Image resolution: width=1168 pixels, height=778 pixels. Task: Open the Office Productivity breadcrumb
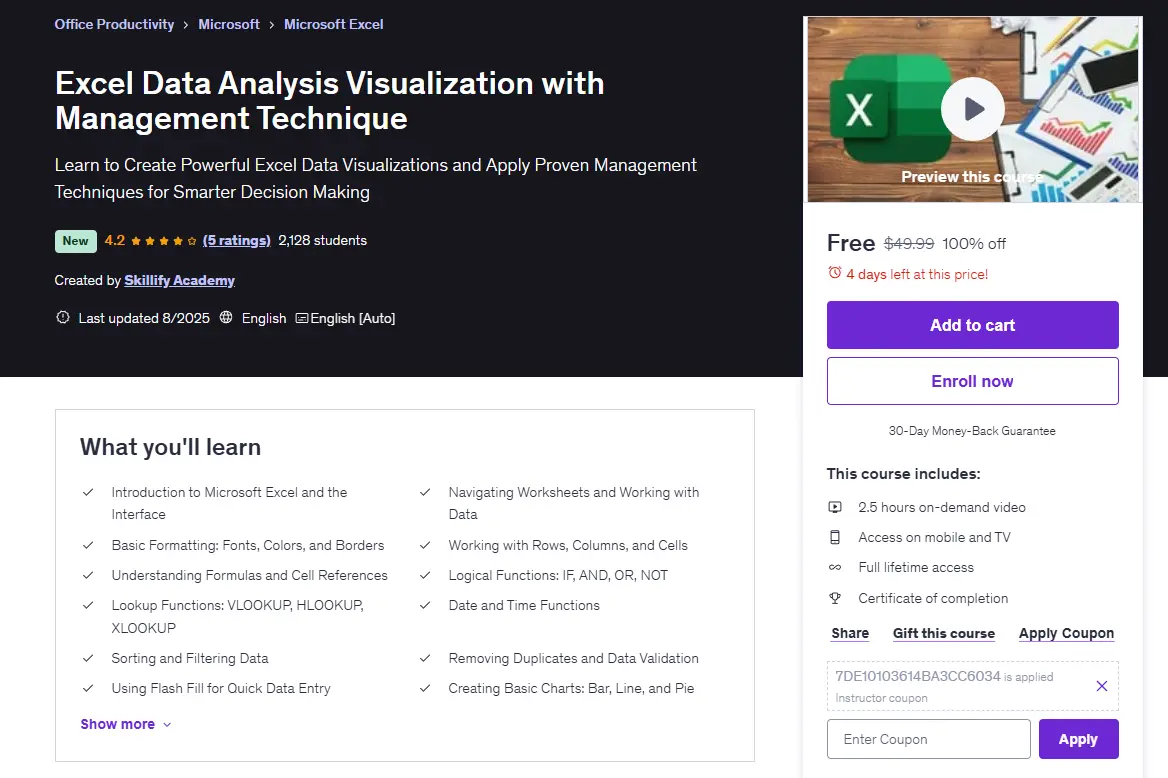(x=114, y=24)
